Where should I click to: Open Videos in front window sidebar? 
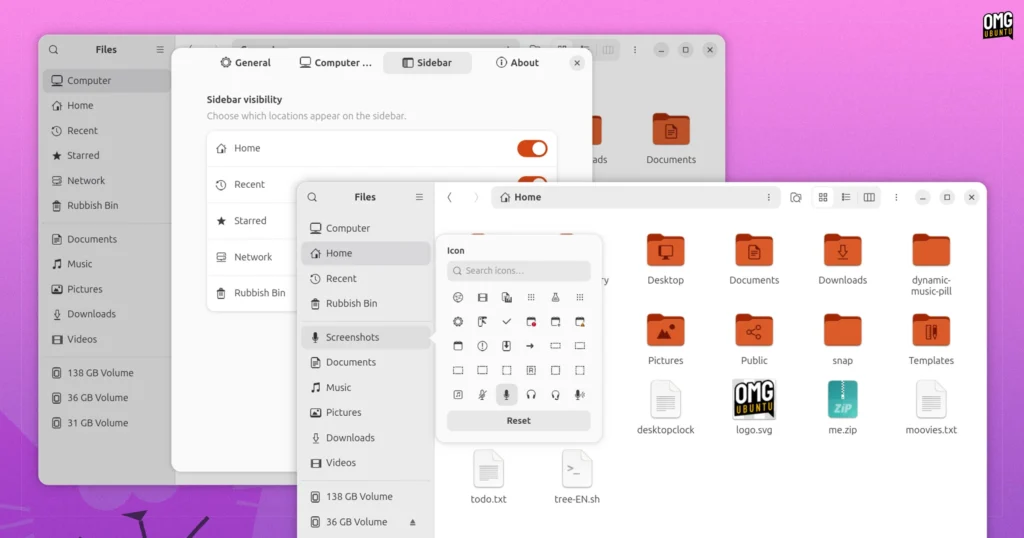[366, 463]
